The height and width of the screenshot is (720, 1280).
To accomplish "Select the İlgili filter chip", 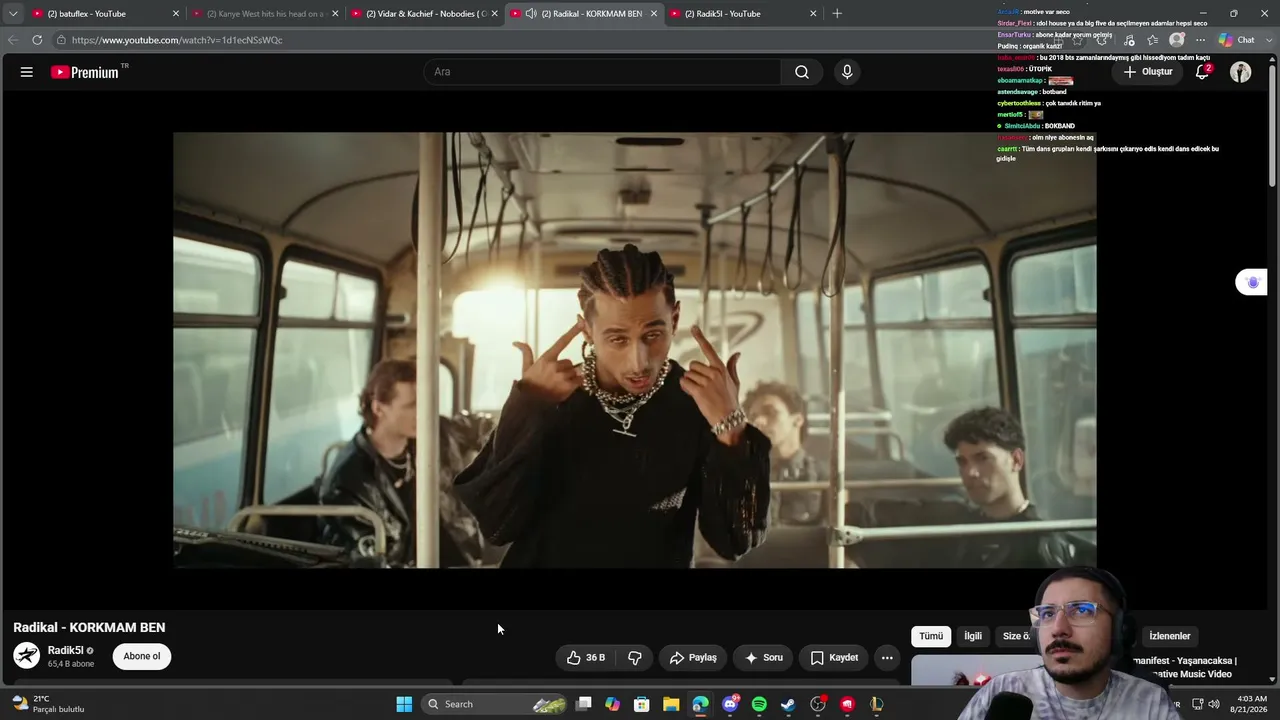I will tap(973, 636).
